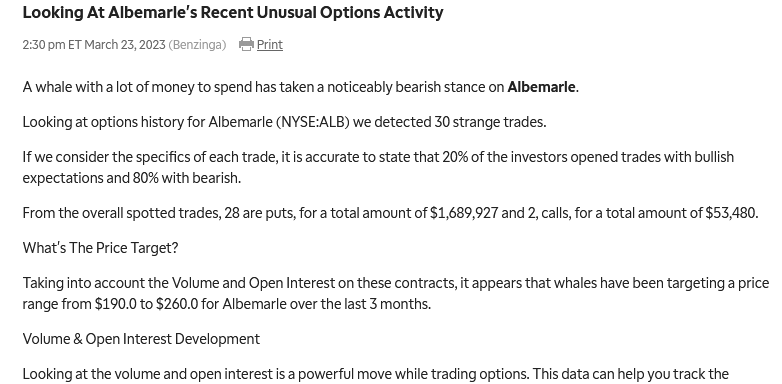Click the bold Albemarle word in first paragraph
This screenshot has height=384, width=782.
[x=541, y=87]
